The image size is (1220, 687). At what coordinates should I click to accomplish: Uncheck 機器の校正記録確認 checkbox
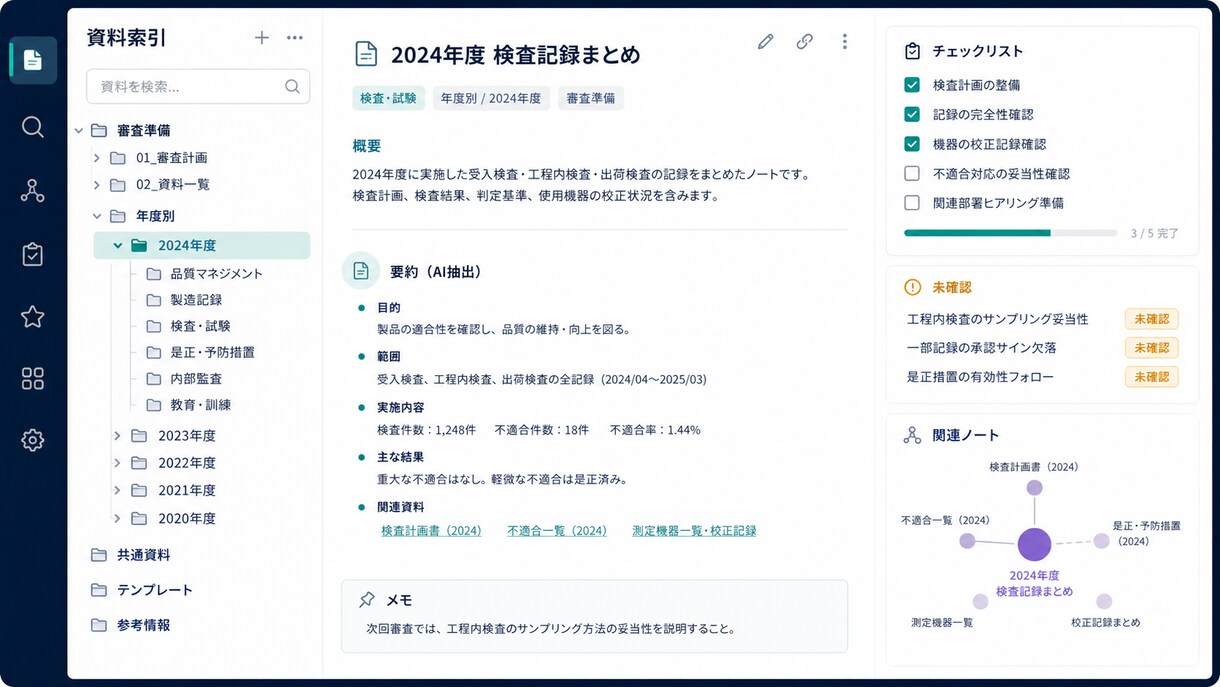pyautogui.click(x=912, y=144)
